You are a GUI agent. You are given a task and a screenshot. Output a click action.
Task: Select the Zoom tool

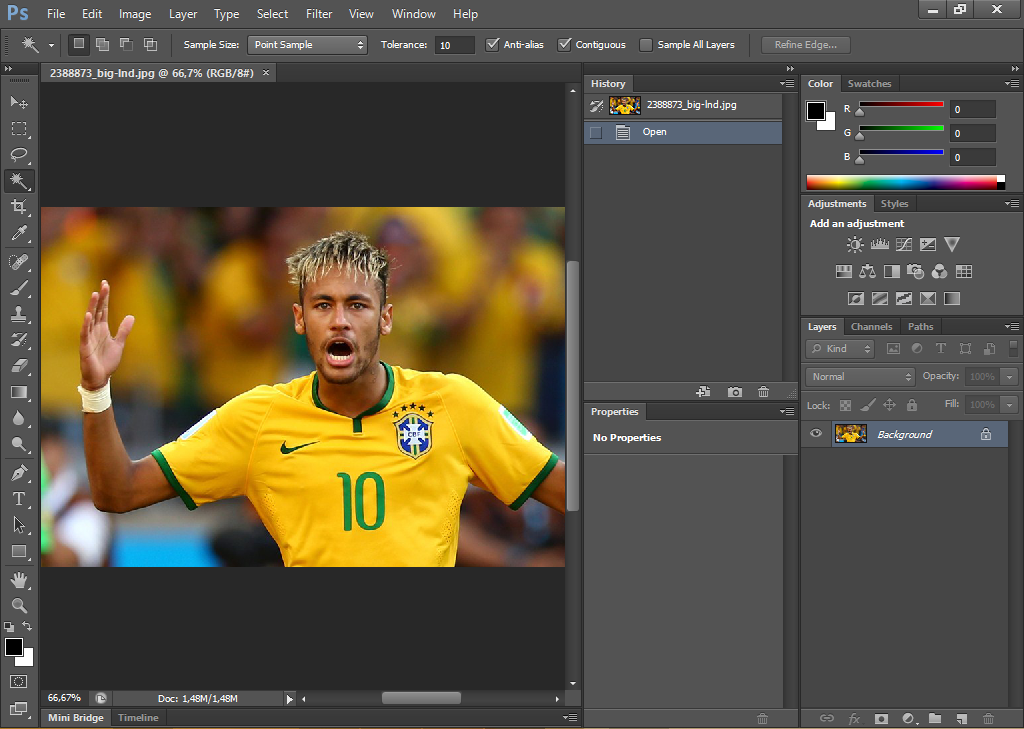click(20, 605)
